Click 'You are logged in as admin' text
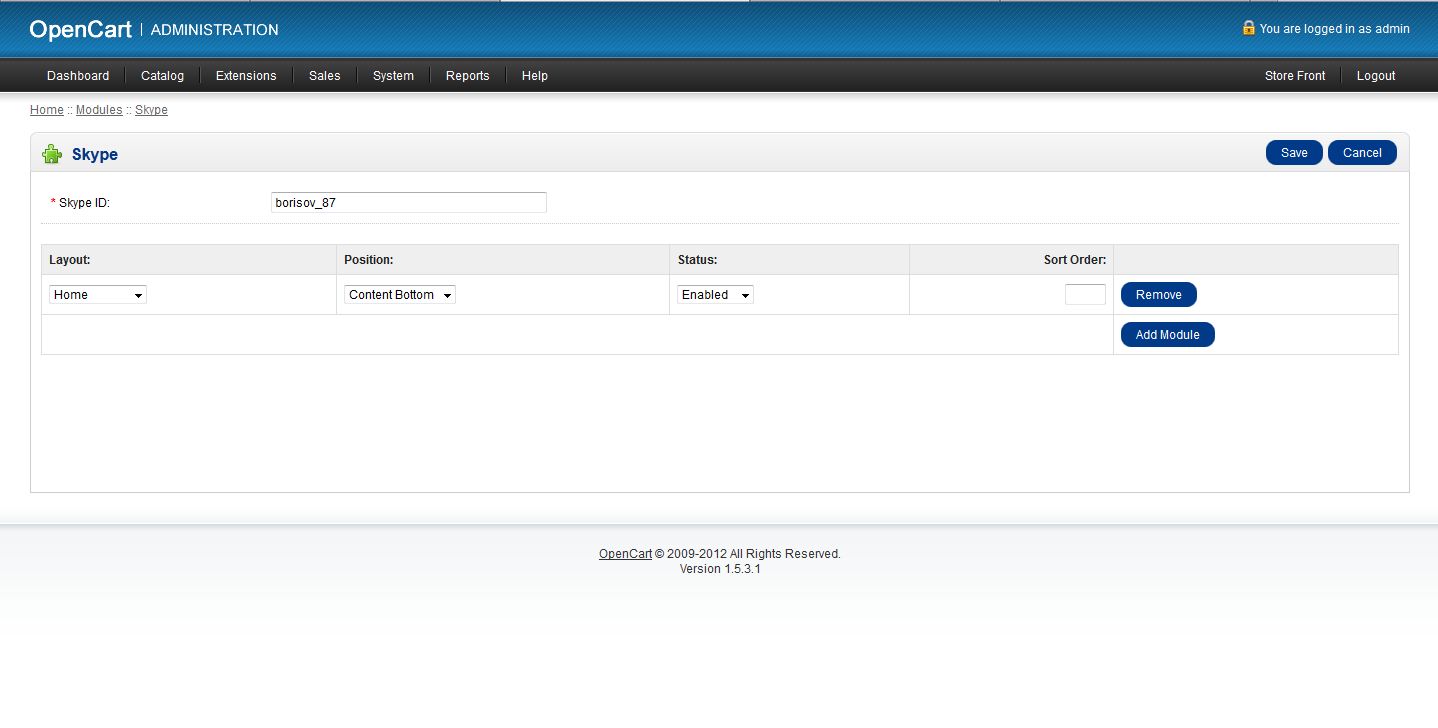The image size is (1438, 728). 1335,29
